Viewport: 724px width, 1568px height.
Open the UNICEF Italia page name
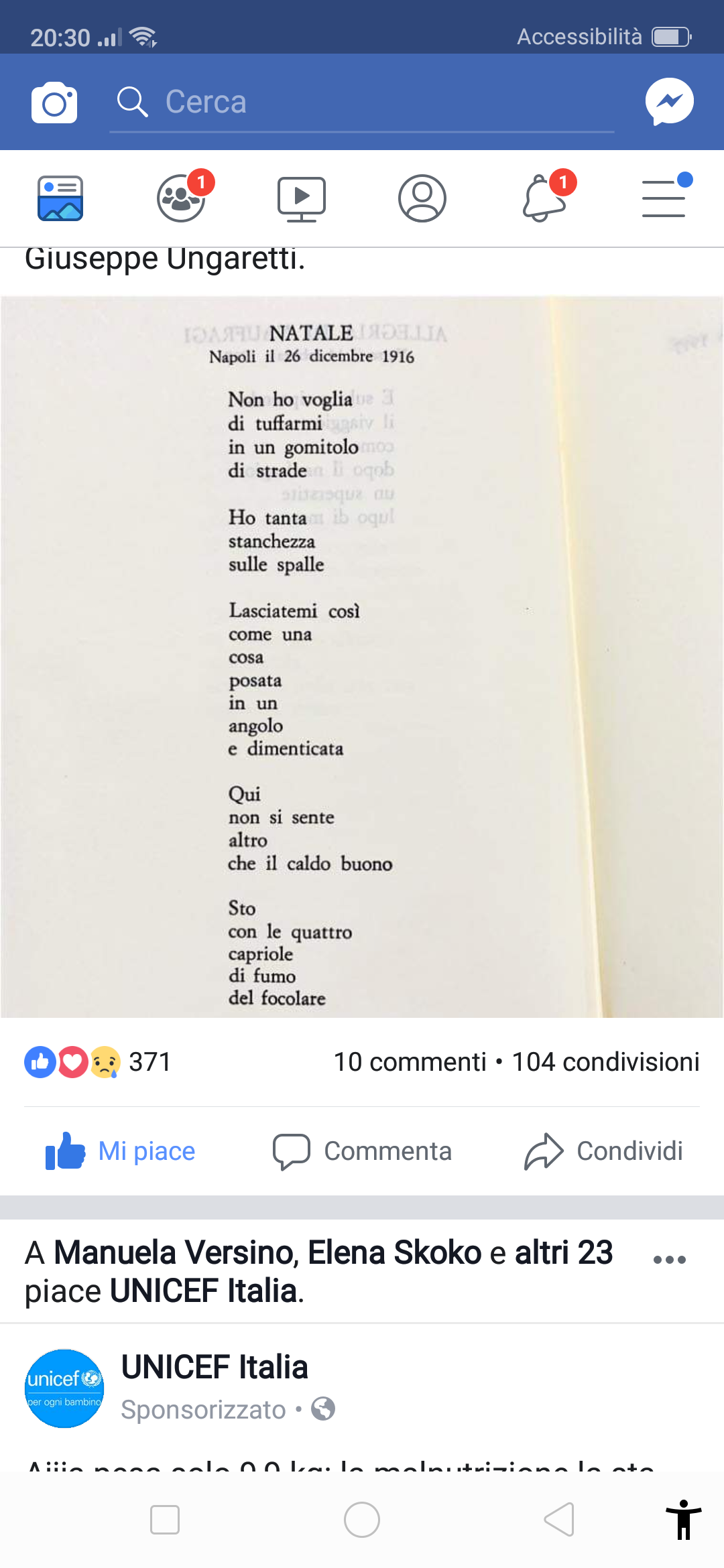click(215, 1367)
